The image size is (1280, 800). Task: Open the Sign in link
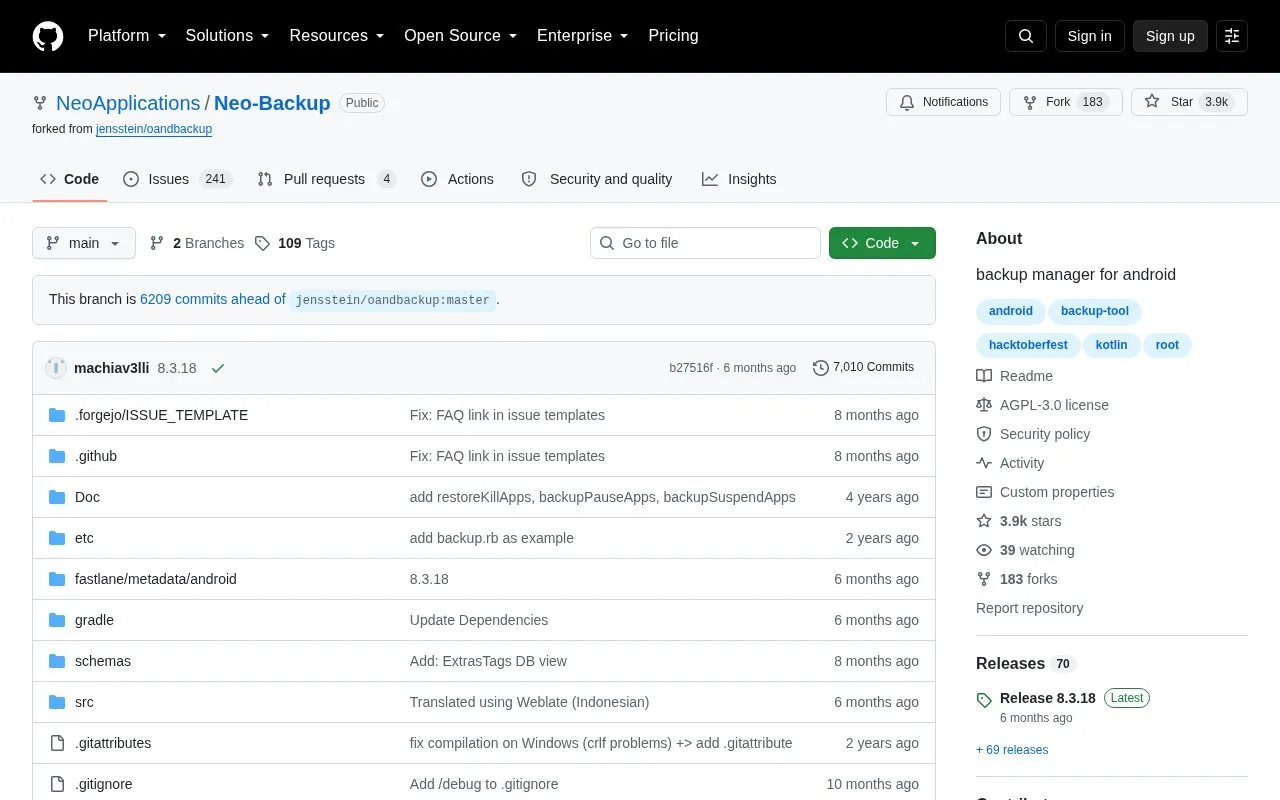pos(1089,36)
